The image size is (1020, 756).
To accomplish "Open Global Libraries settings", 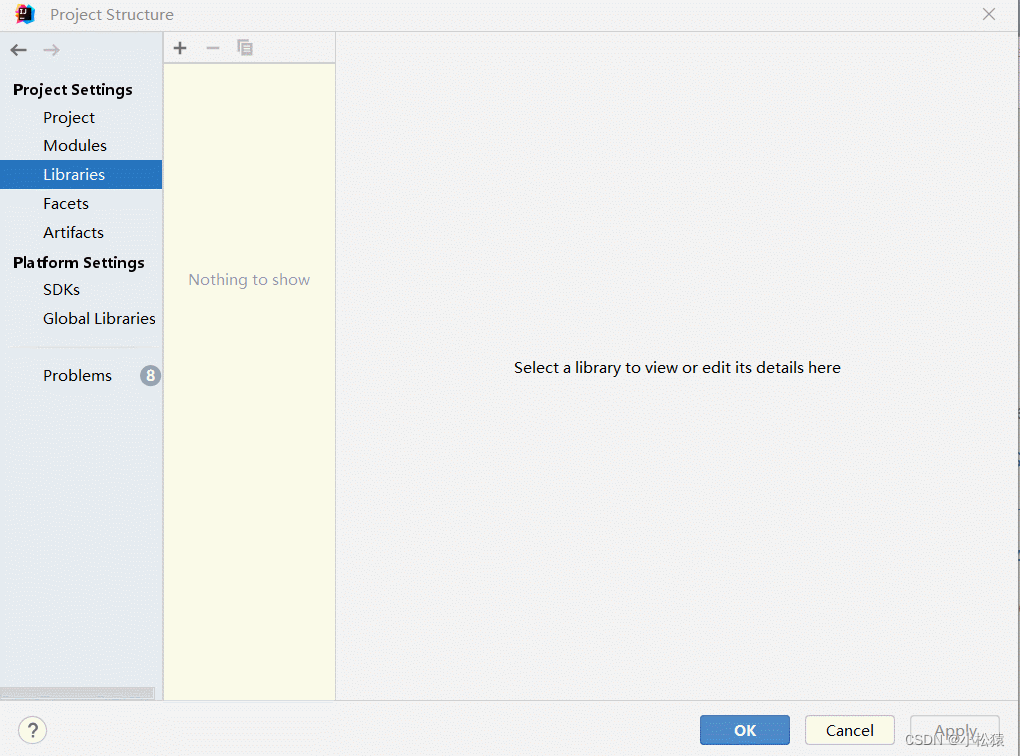I will click(100, 319).
